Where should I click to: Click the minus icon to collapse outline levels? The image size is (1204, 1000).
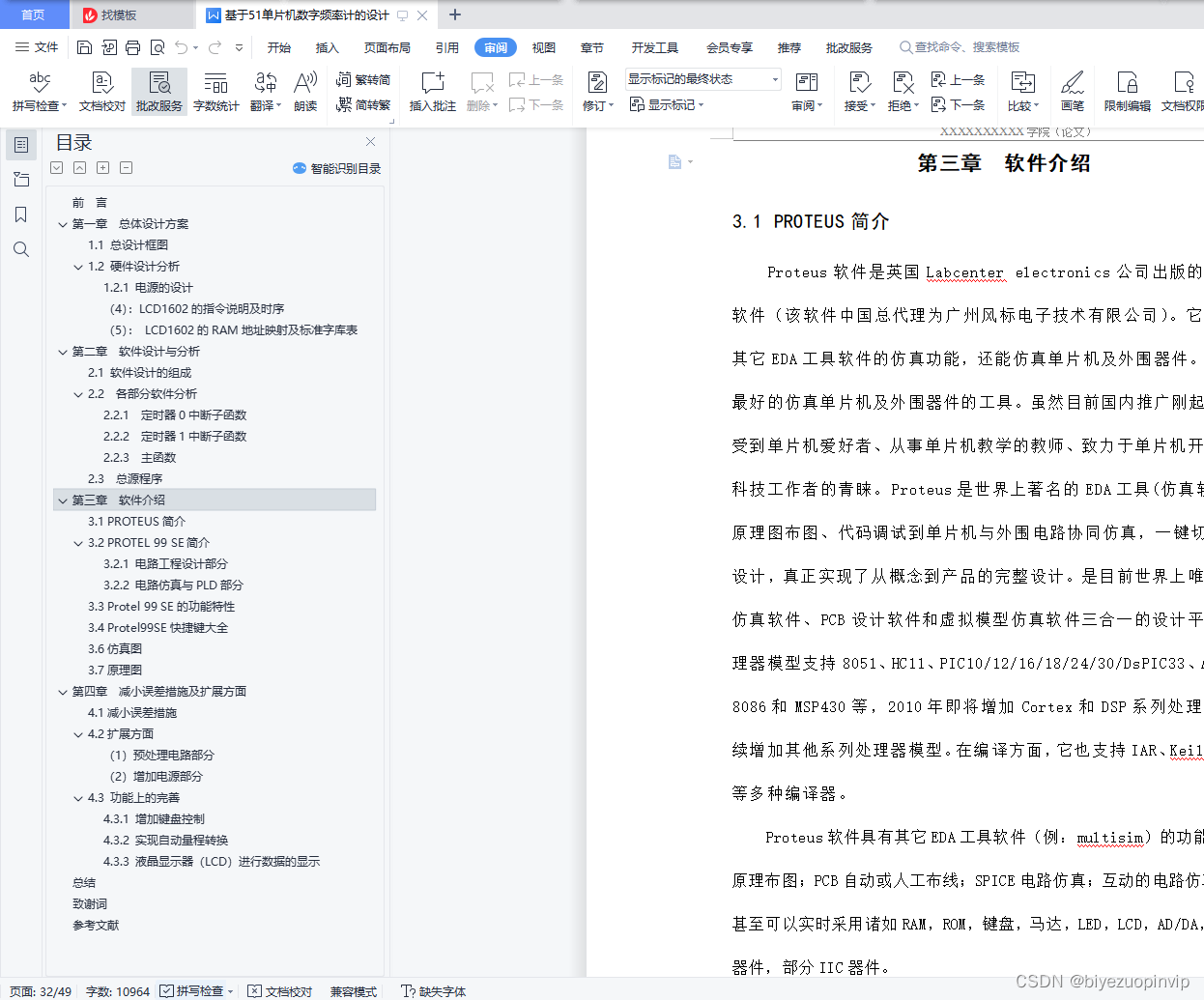[126, 168]
